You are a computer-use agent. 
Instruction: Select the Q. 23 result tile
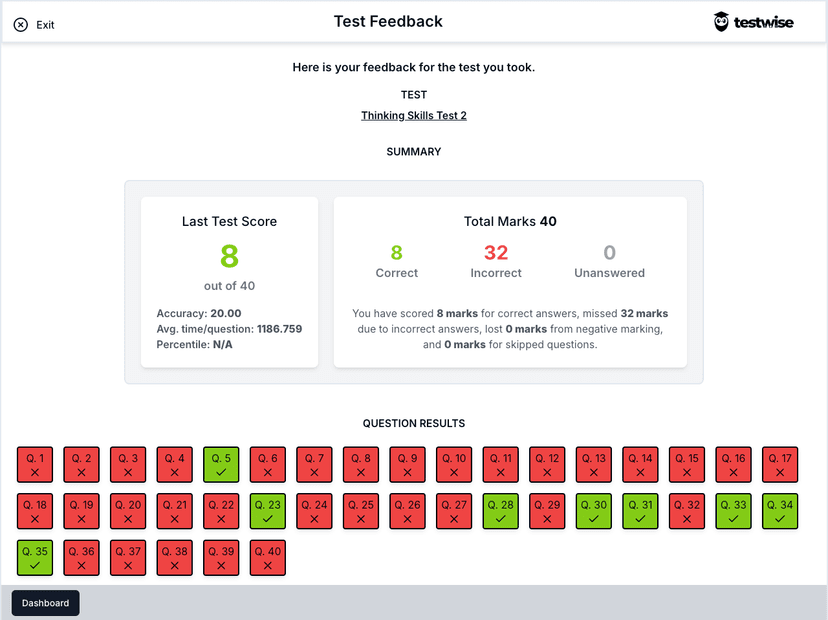coord(267,511)
